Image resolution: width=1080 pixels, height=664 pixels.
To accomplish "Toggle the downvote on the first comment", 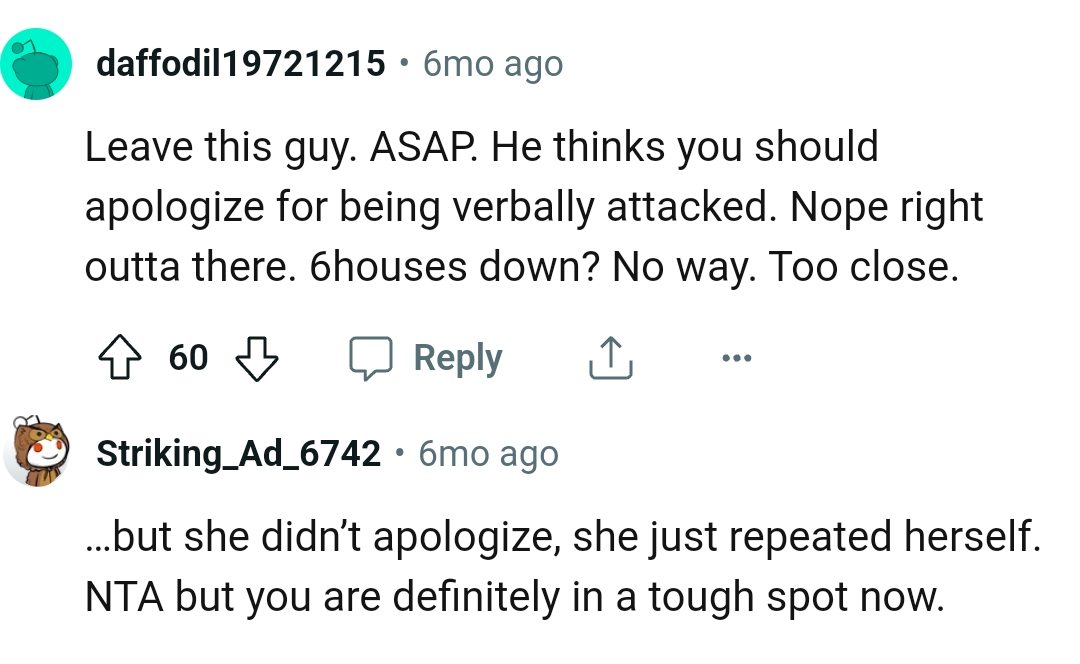I will [x=258, y=357].
